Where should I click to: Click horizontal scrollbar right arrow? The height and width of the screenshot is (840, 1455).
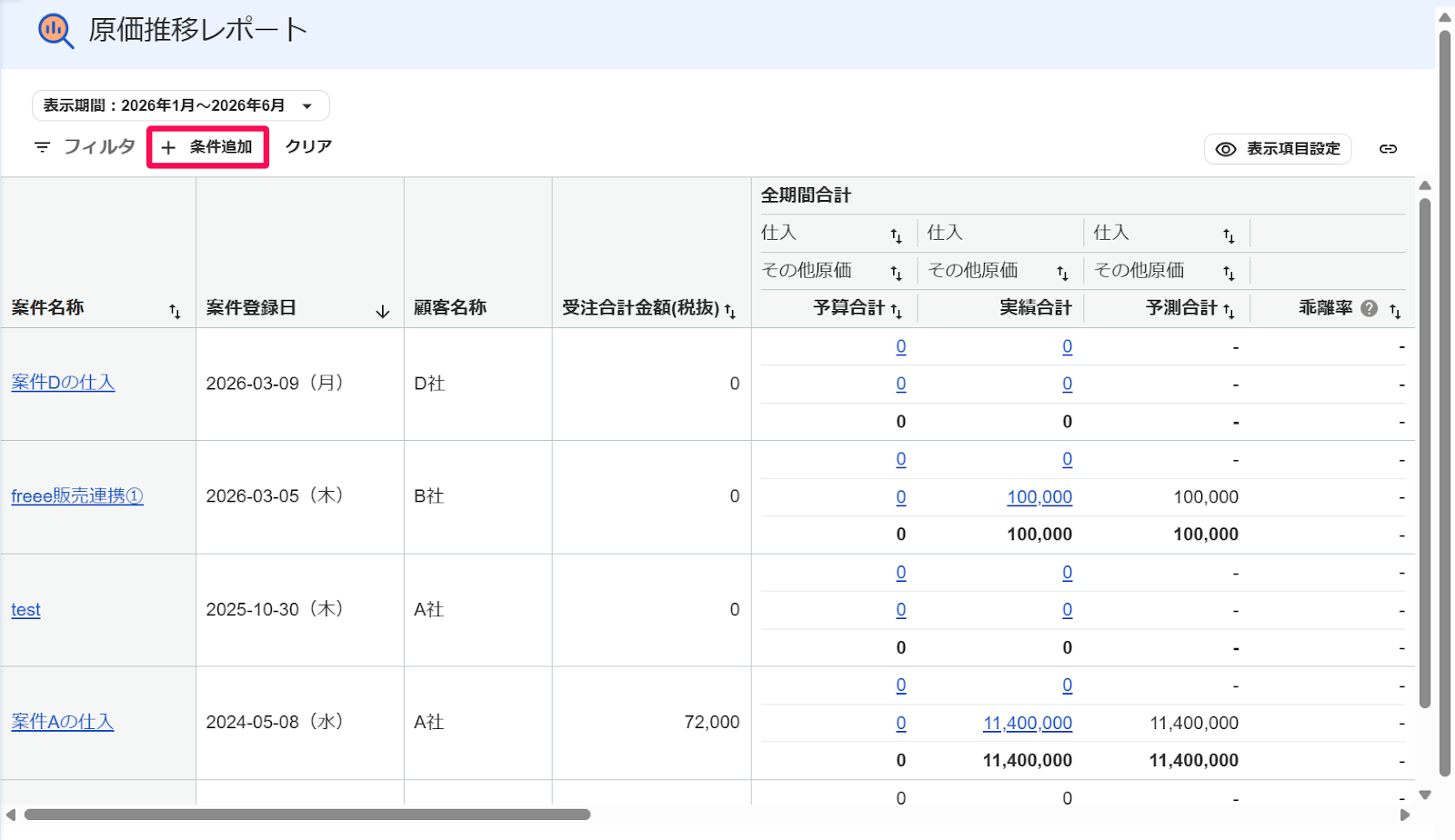1405,815
